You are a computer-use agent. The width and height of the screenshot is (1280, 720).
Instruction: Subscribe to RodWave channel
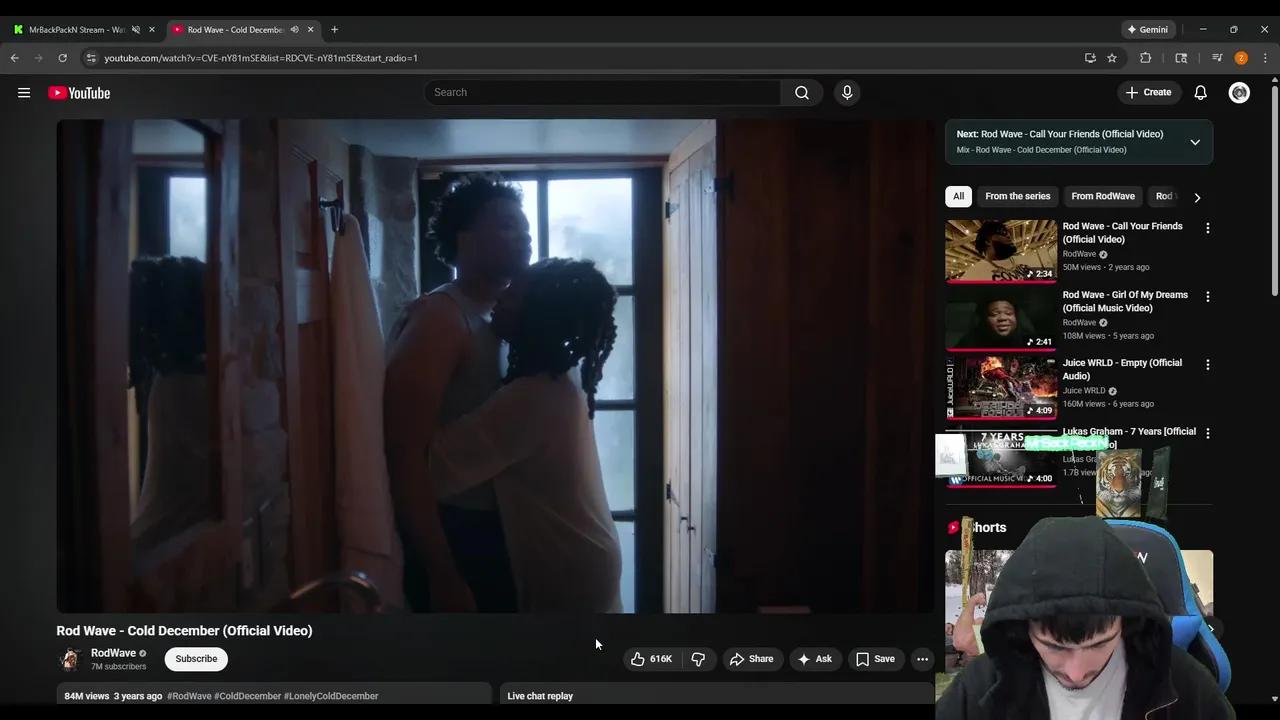(x=196, y=659)
